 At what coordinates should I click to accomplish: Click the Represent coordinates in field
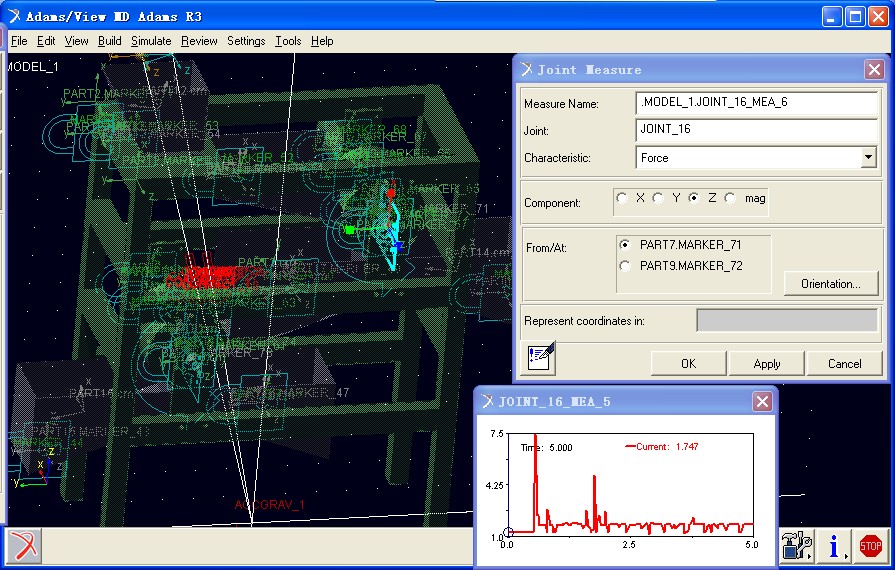pos(787,320)
